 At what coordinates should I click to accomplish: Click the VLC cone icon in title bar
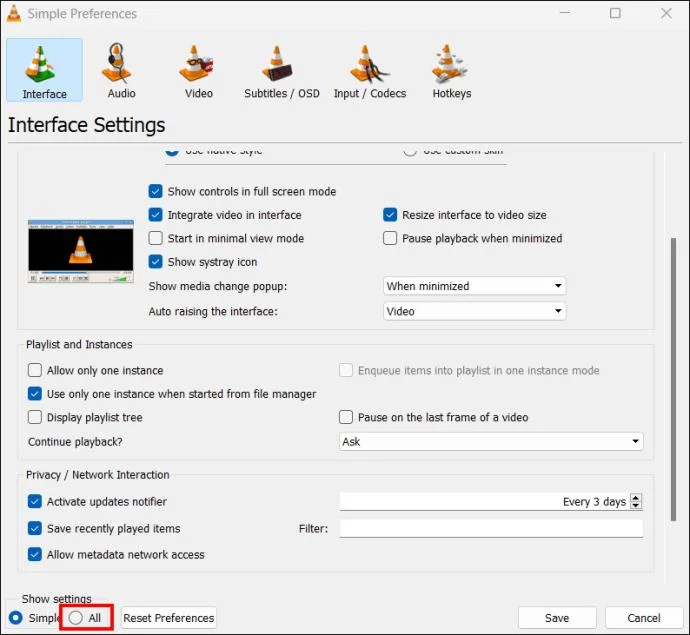(14, 13)
